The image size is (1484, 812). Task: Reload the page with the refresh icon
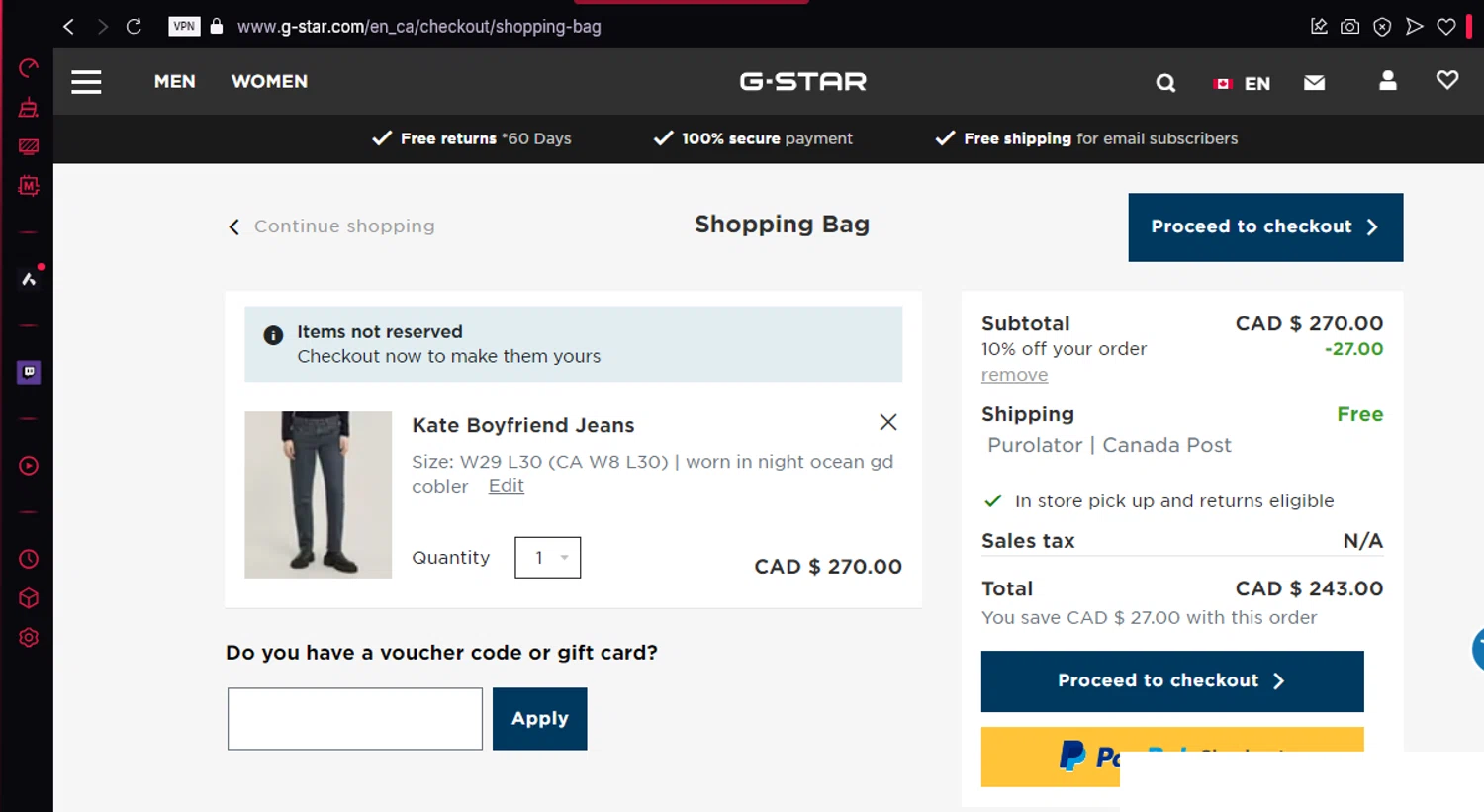tap(134, 27)
